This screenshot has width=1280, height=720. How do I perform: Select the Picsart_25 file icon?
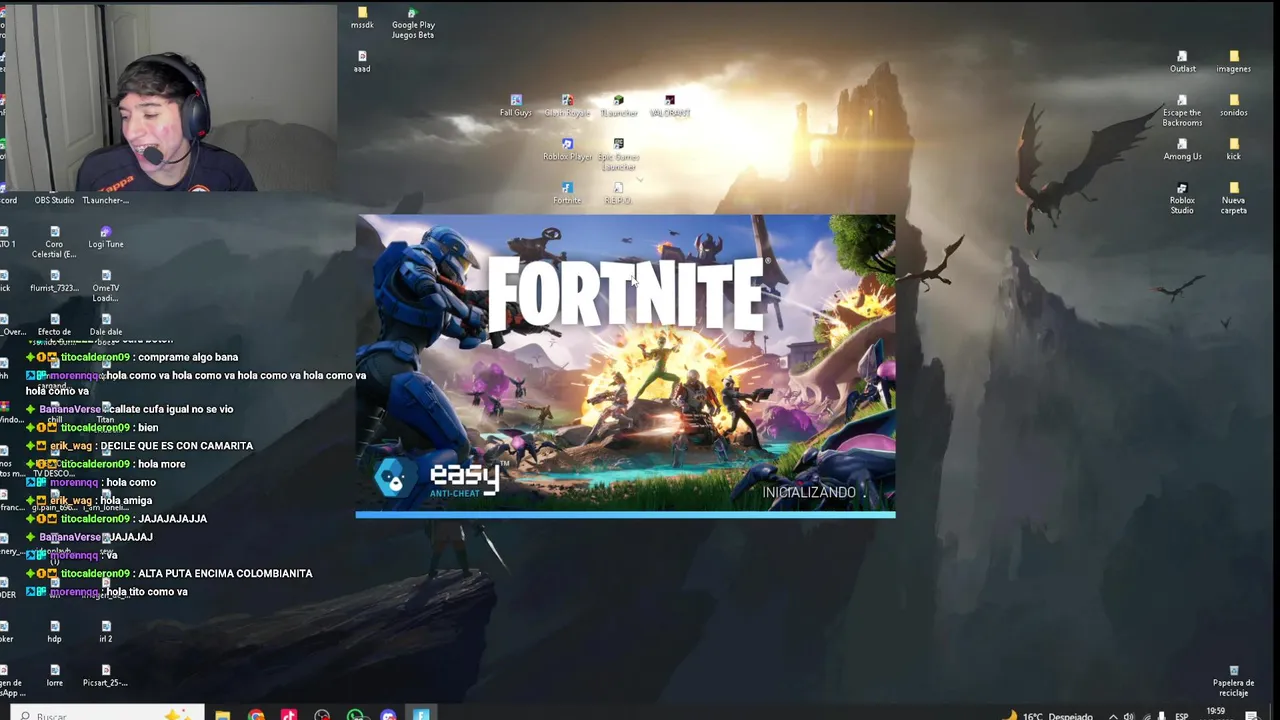tap(106, 677)
